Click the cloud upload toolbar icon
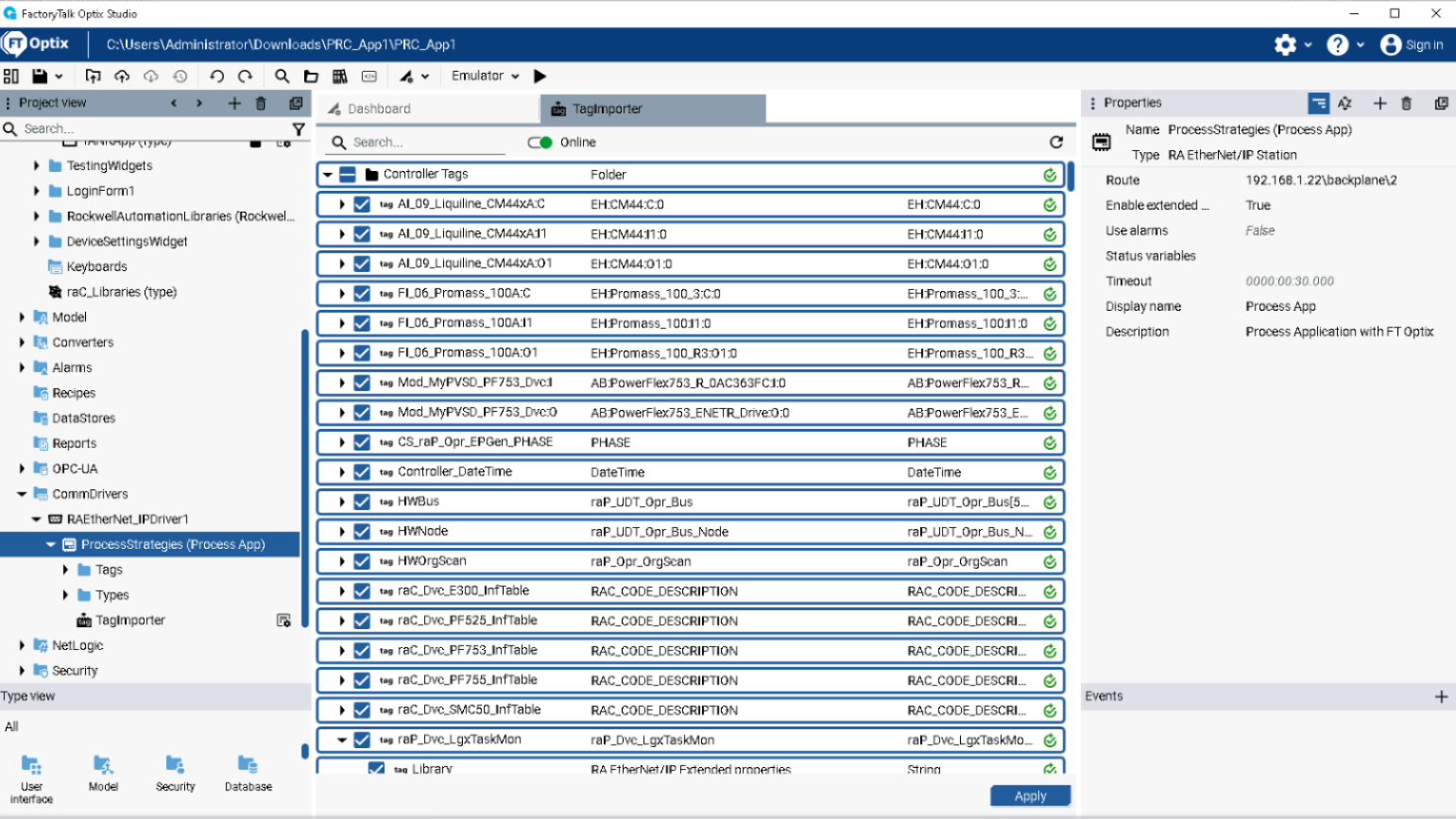The height and width of the screenshot is (819, 1456). click(x=122, y=77)
